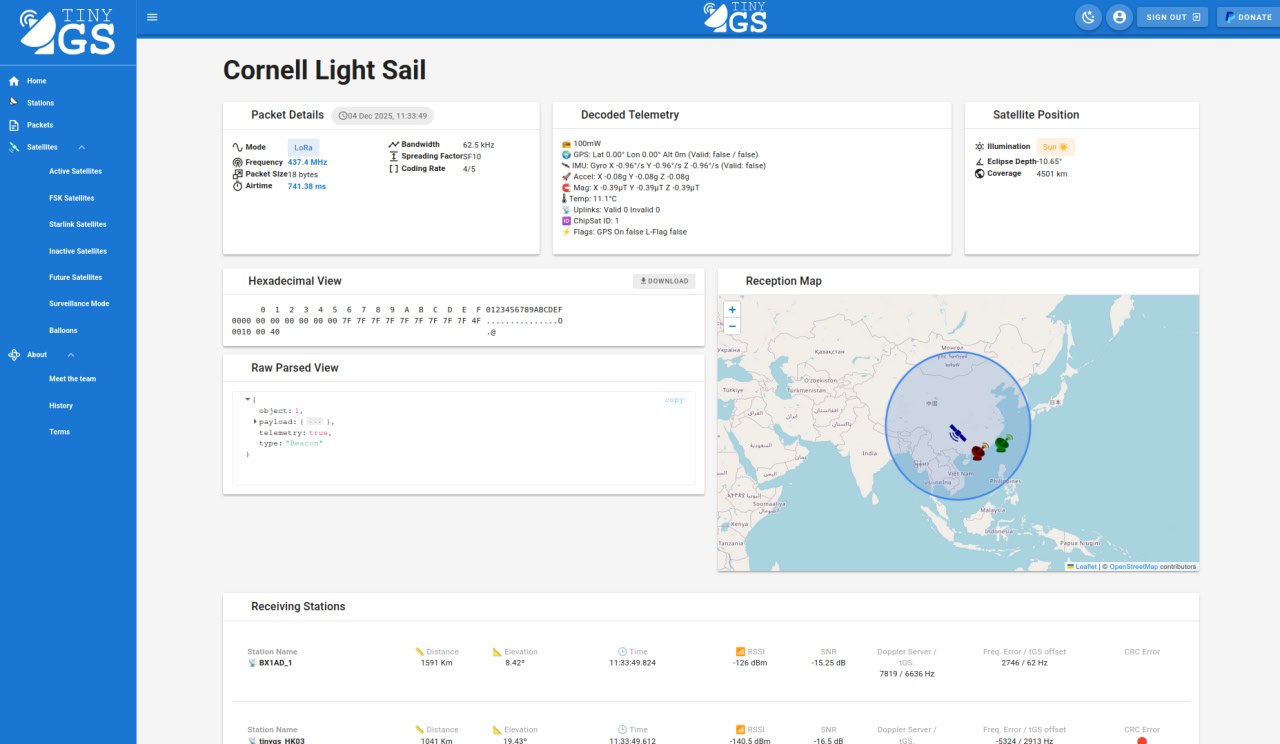Click the Spreading Factor icon
Screen dimensions: 1280x744
tap(394, 156)
